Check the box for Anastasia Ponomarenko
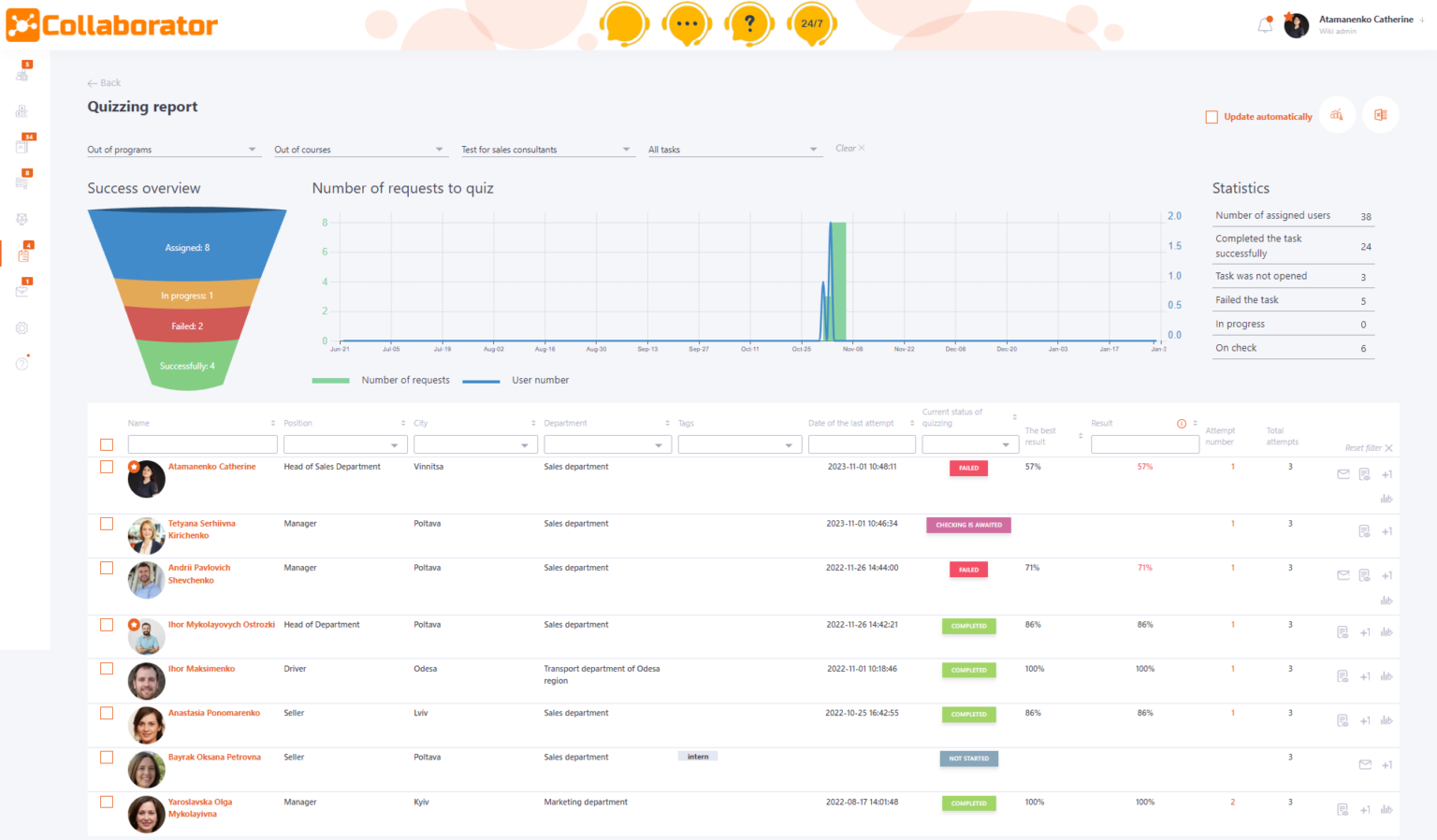The image size is (1437, 840). (x=107, y=713)
